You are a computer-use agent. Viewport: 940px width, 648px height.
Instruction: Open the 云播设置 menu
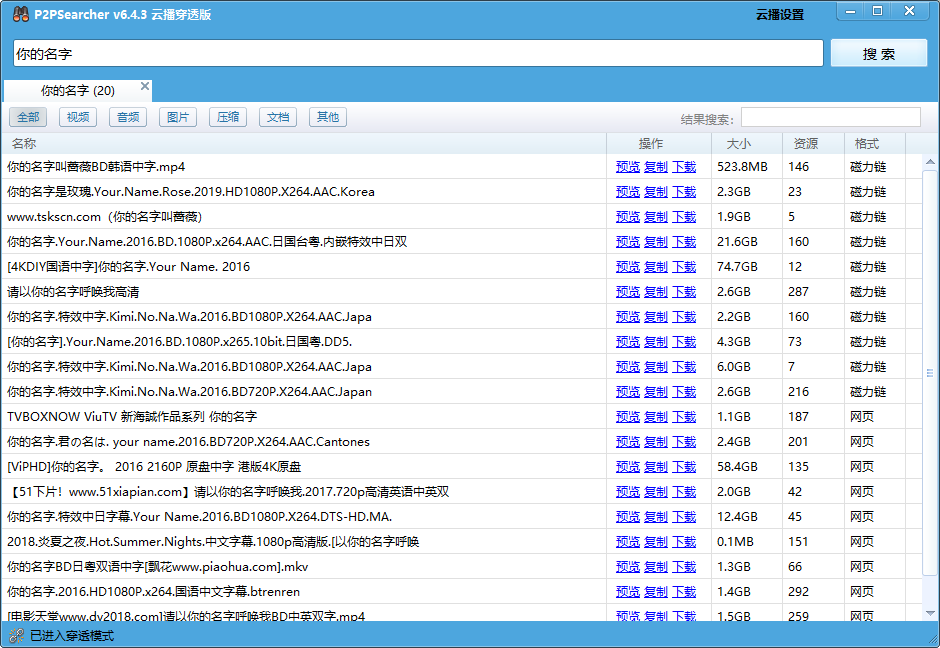(x=779, y=14)
